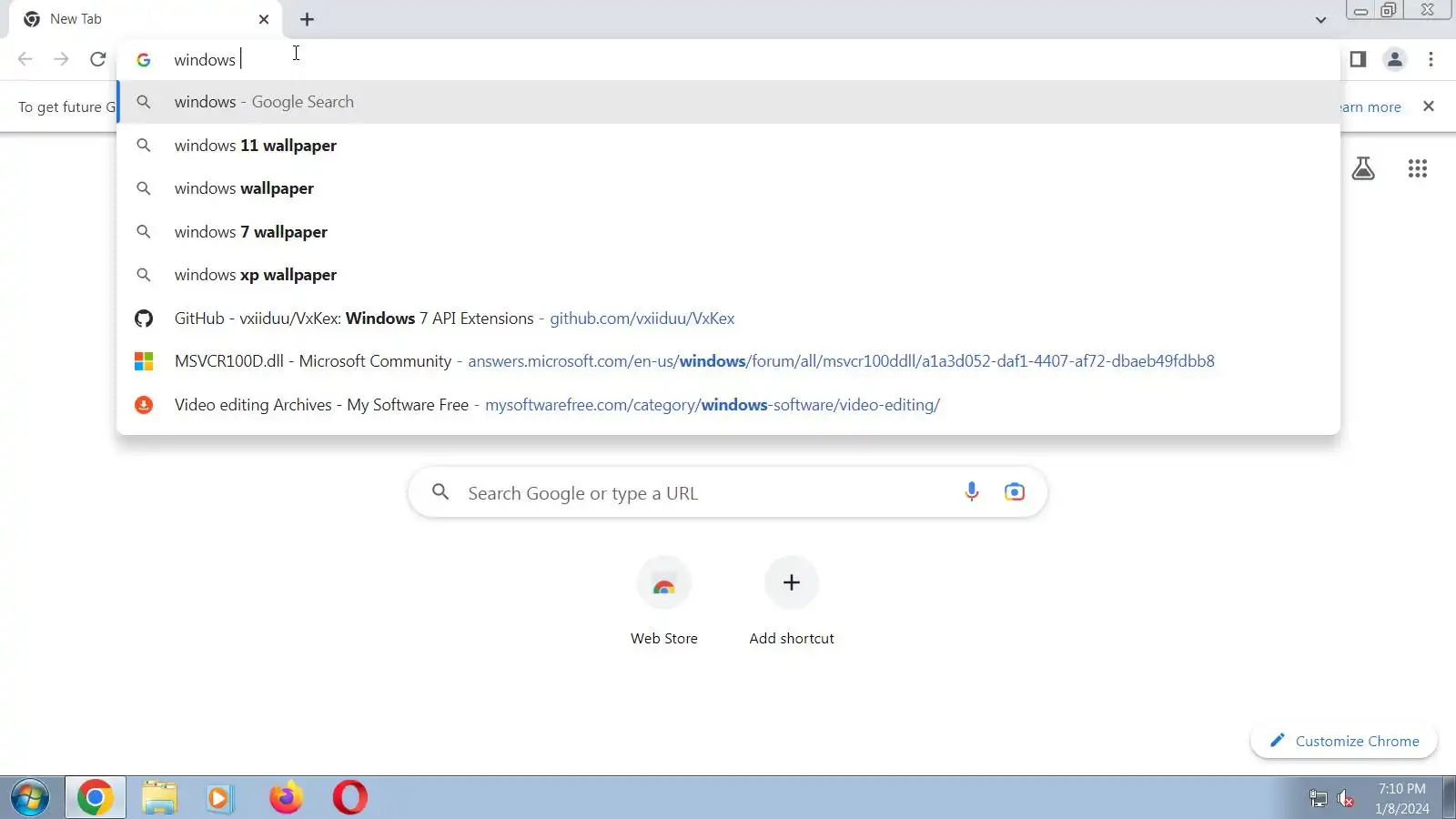Click the forward navigation arrow

click(61, 59)
